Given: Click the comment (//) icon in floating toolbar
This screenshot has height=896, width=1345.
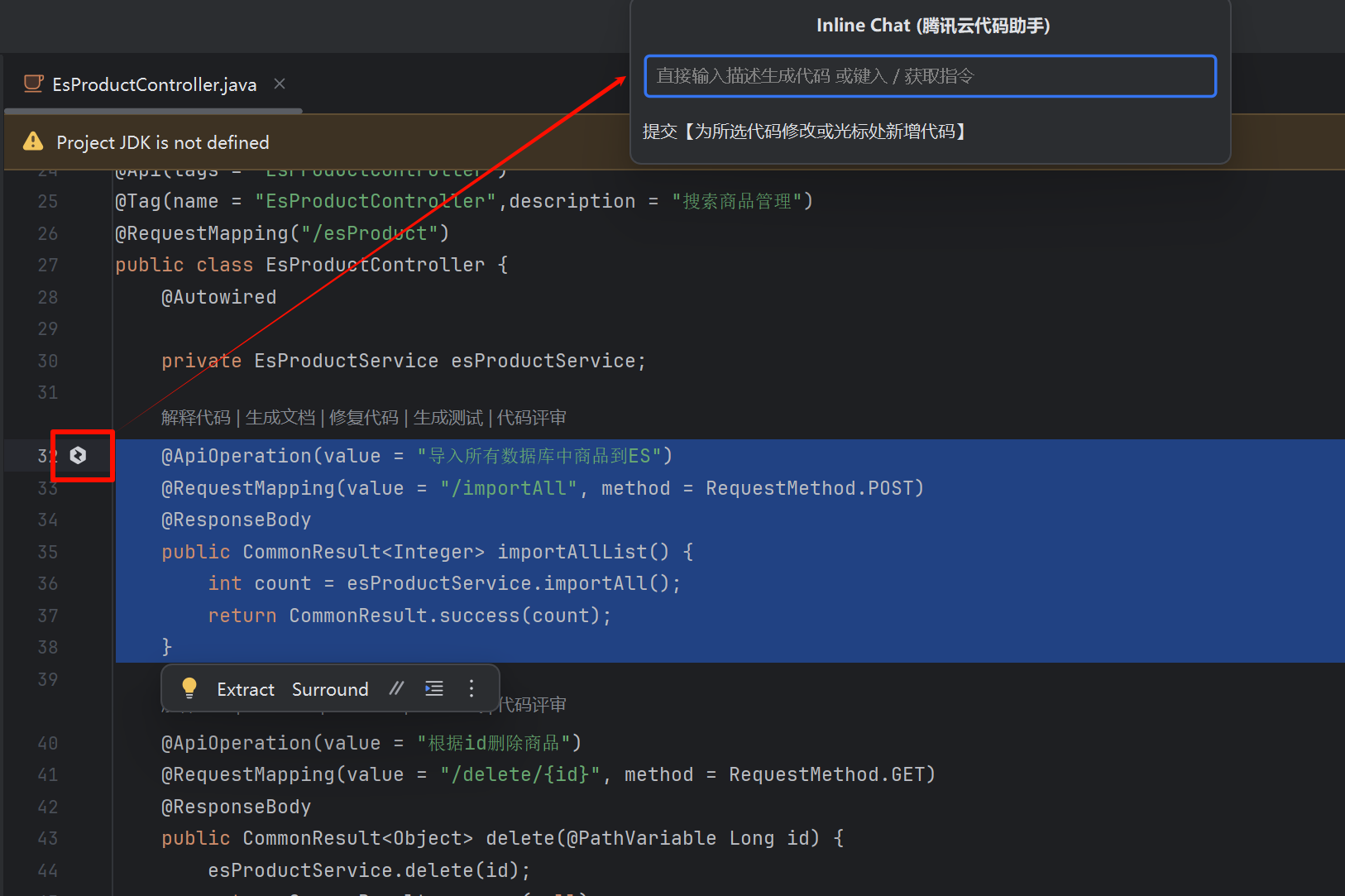Looking at the screenshot, I should tap(397, 688).
